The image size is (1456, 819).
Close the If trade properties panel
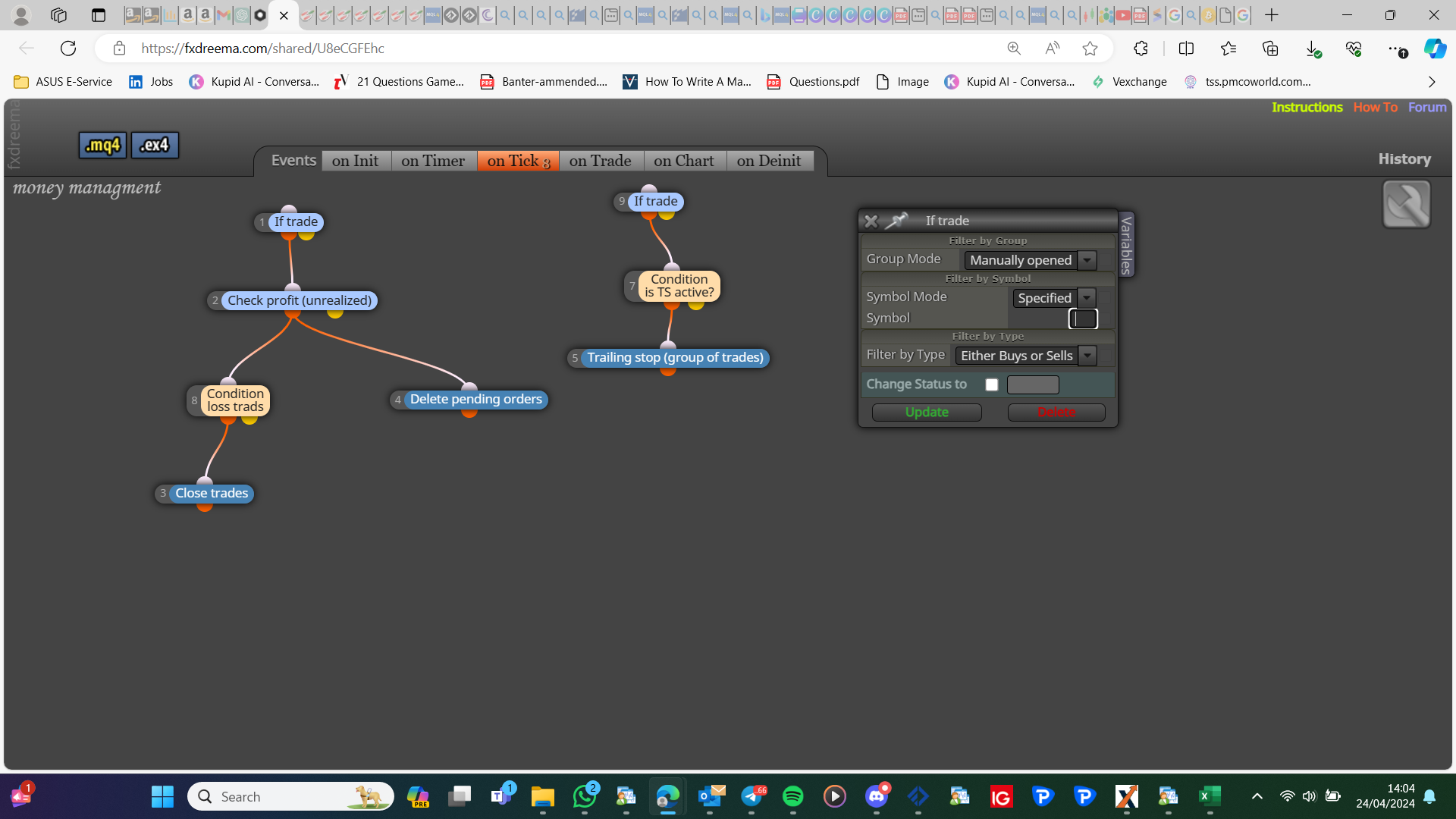pos(871,221)
